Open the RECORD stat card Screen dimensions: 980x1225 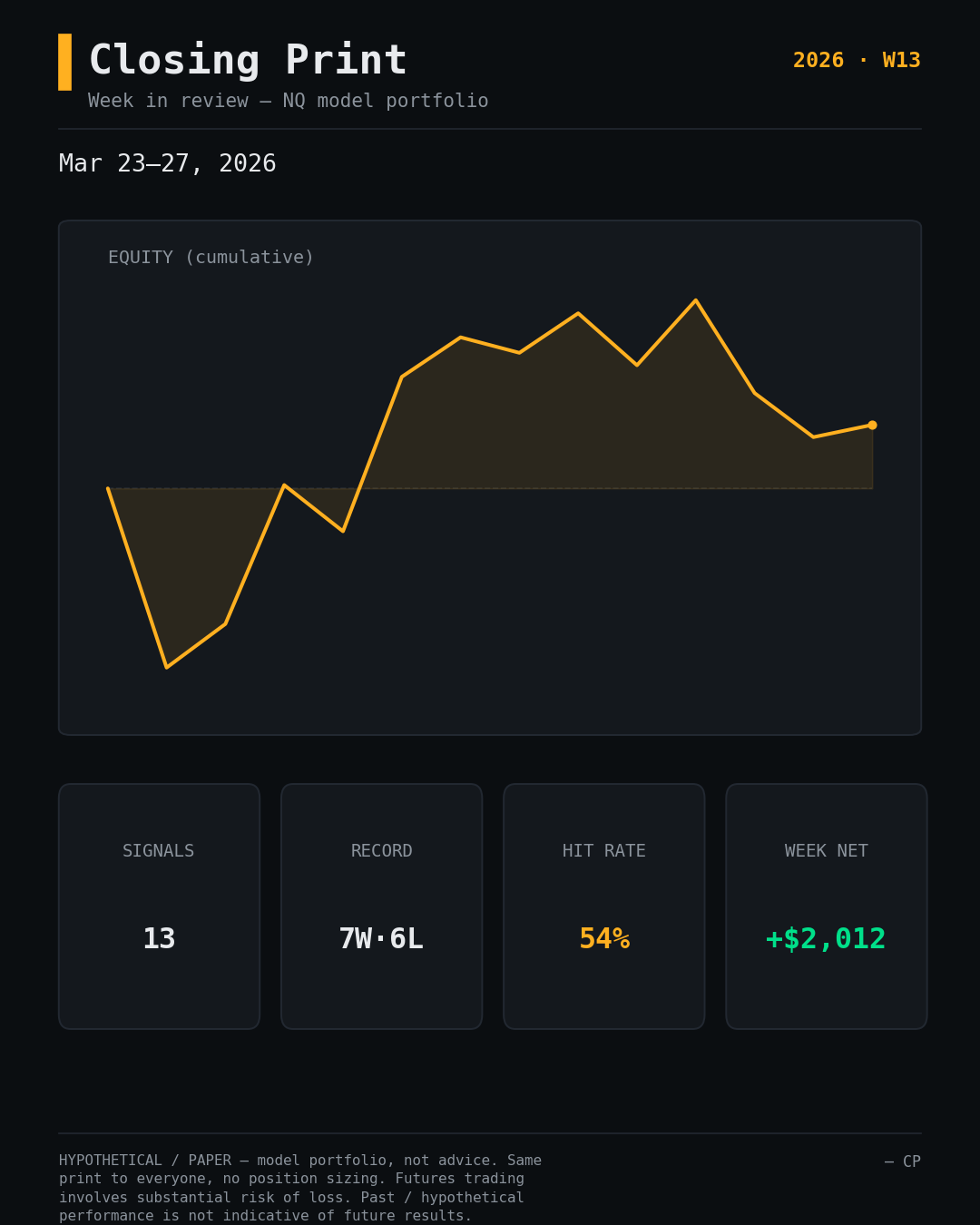(381, 906)
